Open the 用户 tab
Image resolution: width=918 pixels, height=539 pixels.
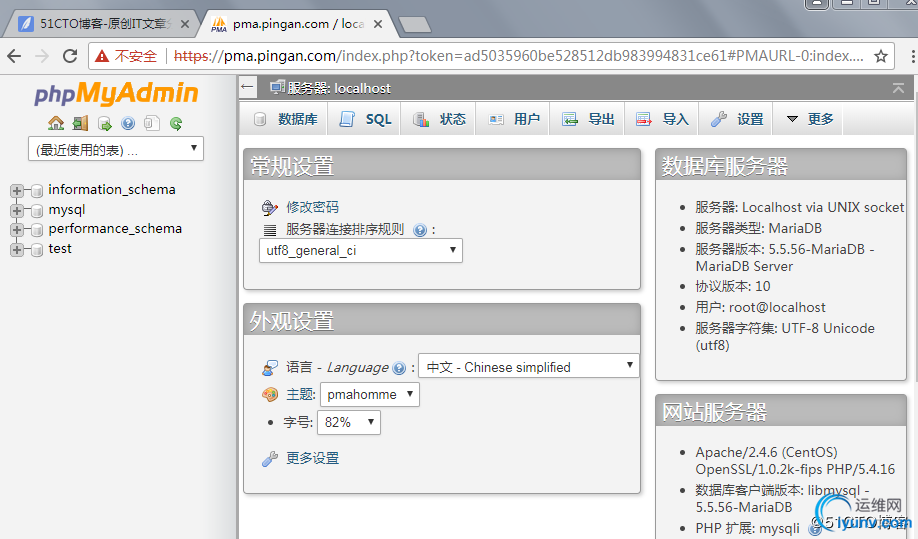(x=513, y=119)
